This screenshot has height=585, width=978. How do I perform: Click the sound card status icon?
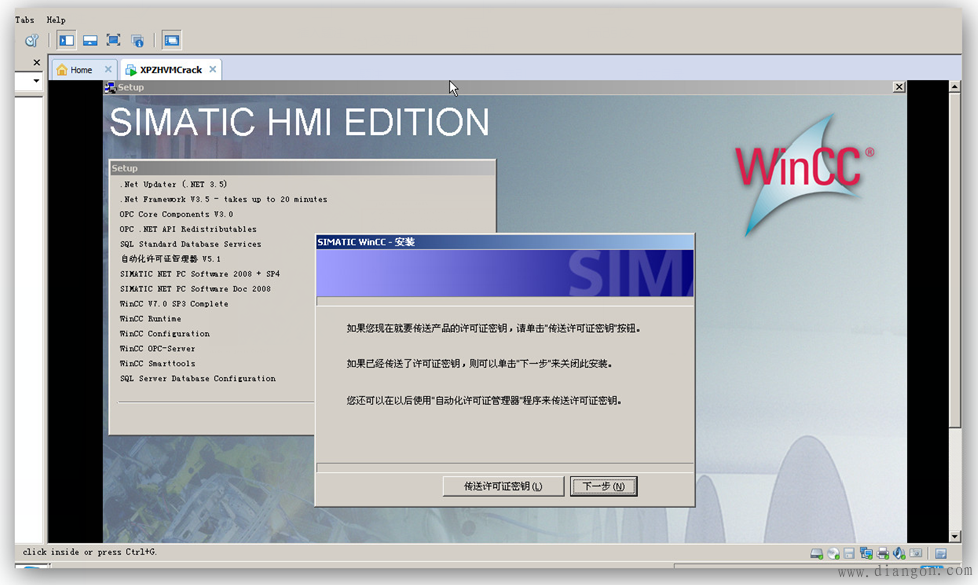[898, 553]
